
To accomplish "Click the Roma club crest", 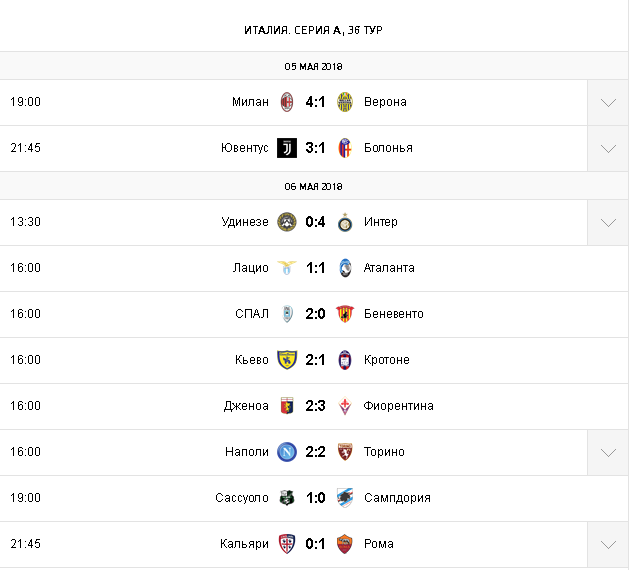I will pyautogui.click(x=345, y=544).
